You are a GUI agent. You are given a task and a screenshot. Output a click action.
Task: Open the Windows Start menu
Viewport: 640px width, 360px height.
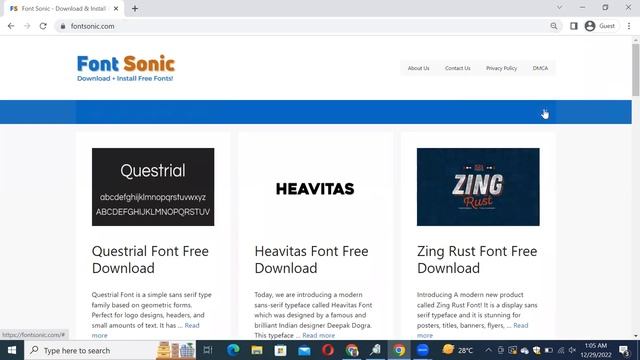click(12, 350)
